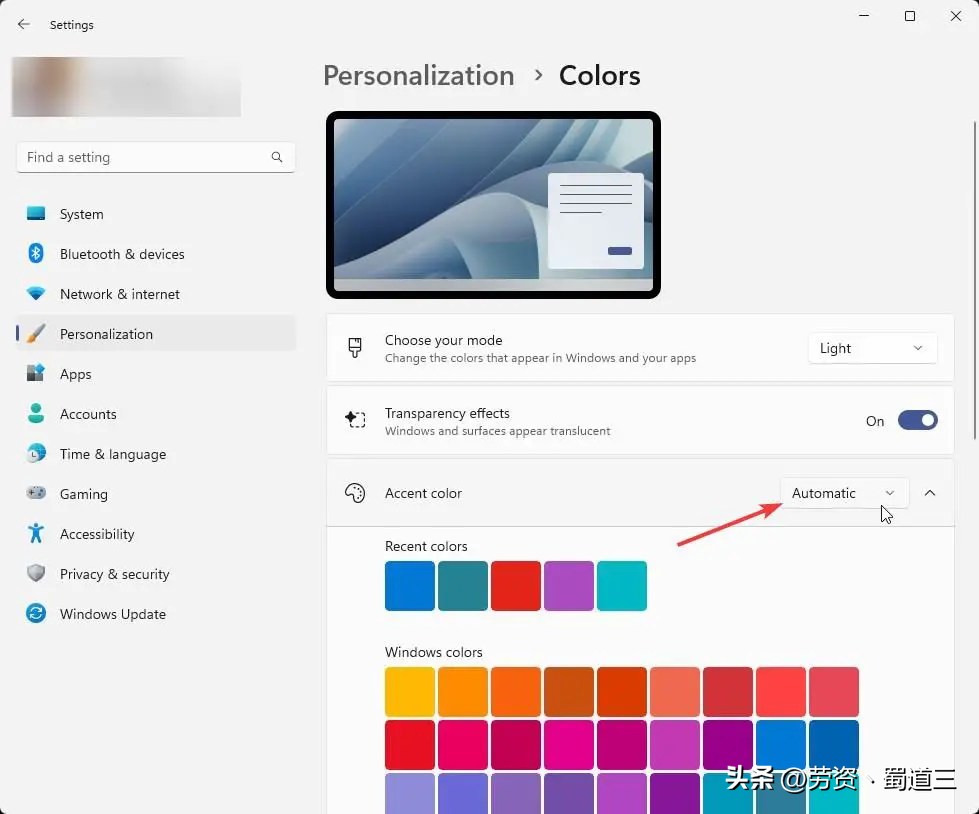This screenshot has width=979, height=814.
Task: Open the Choose your mode dropdown
Action: pyautogui.click(x=872, y=348)
